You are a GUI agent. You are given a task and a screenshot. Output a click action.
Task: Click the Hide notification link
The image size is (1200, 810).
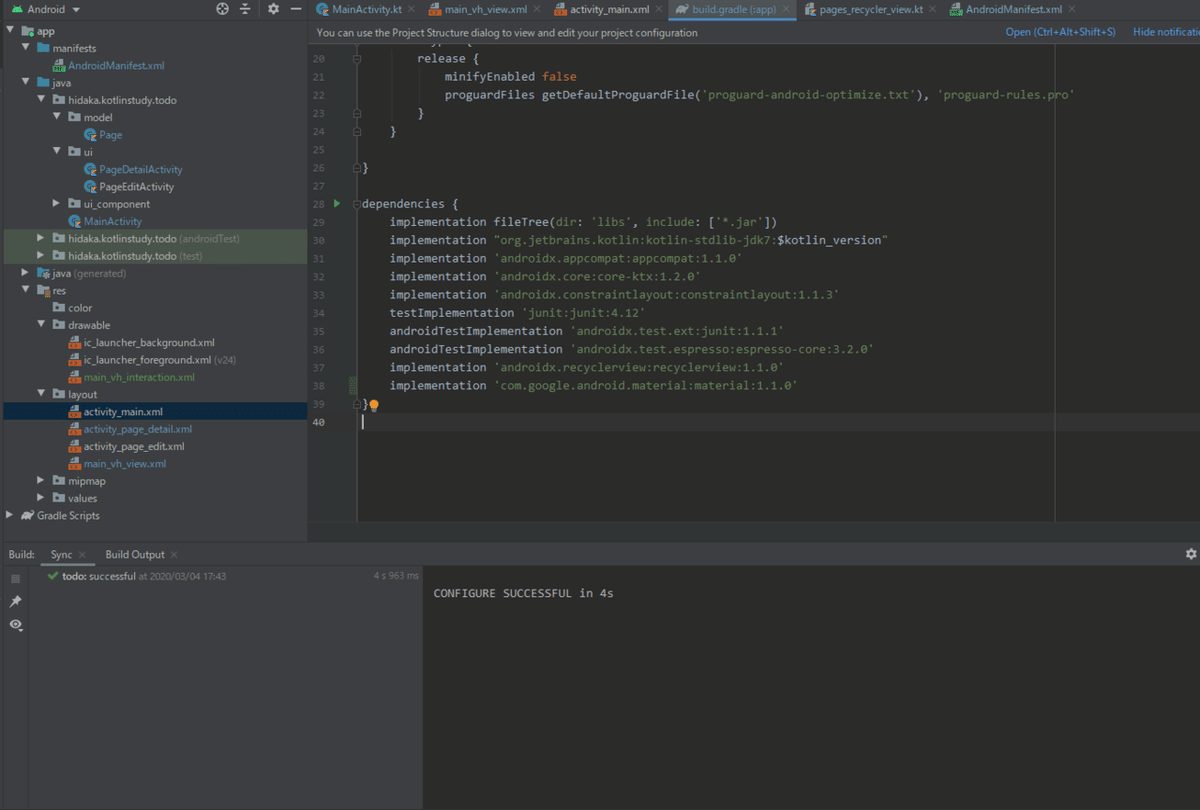coord(1165,32)
